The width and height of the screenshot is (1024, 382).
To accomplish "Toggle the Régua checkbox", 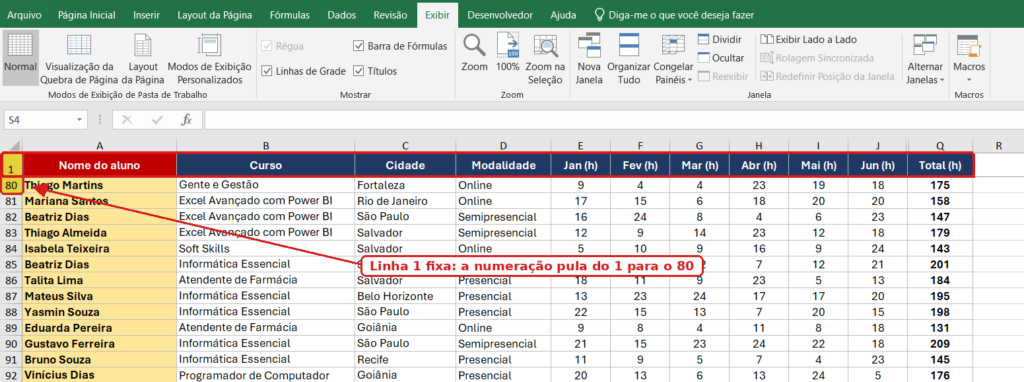I will [266, 46].
